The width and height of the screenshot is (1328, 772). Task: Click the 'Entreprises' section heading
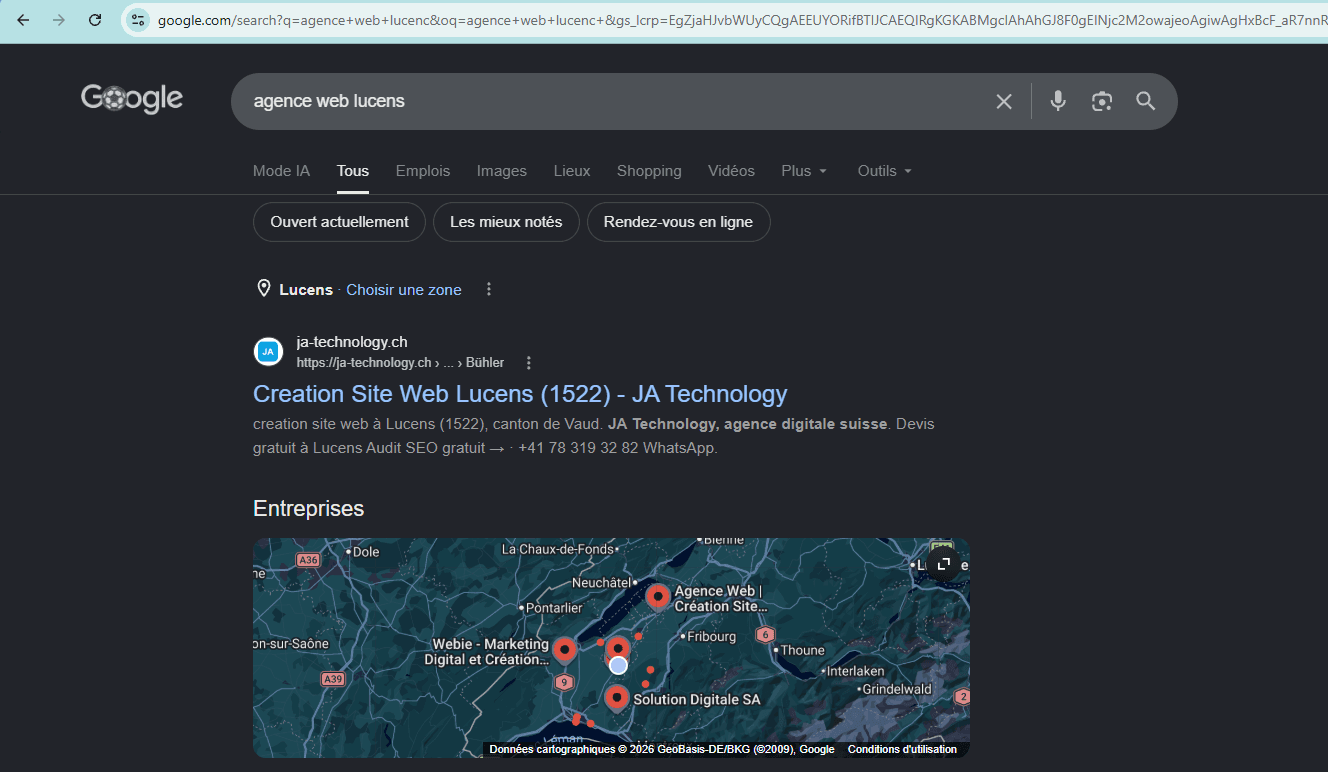point(308,508)
